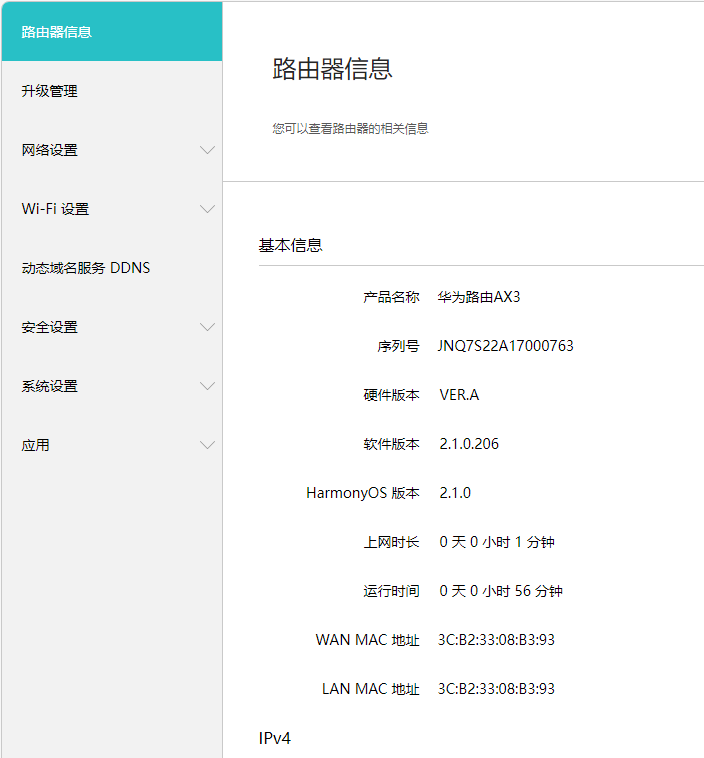
Task: Click hardware version value VER.A
Action: [x=459, y=395]
